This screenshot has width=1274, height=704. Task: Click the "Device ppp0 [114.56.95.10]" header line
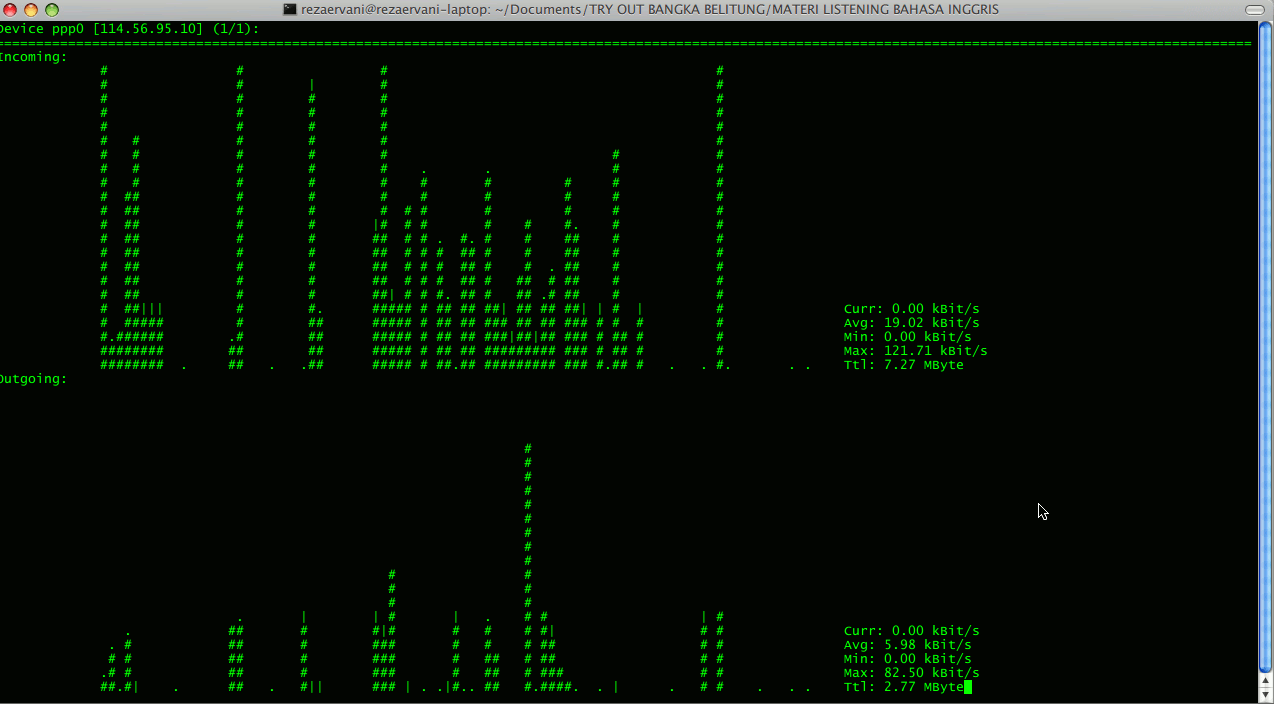pos(130,29)
